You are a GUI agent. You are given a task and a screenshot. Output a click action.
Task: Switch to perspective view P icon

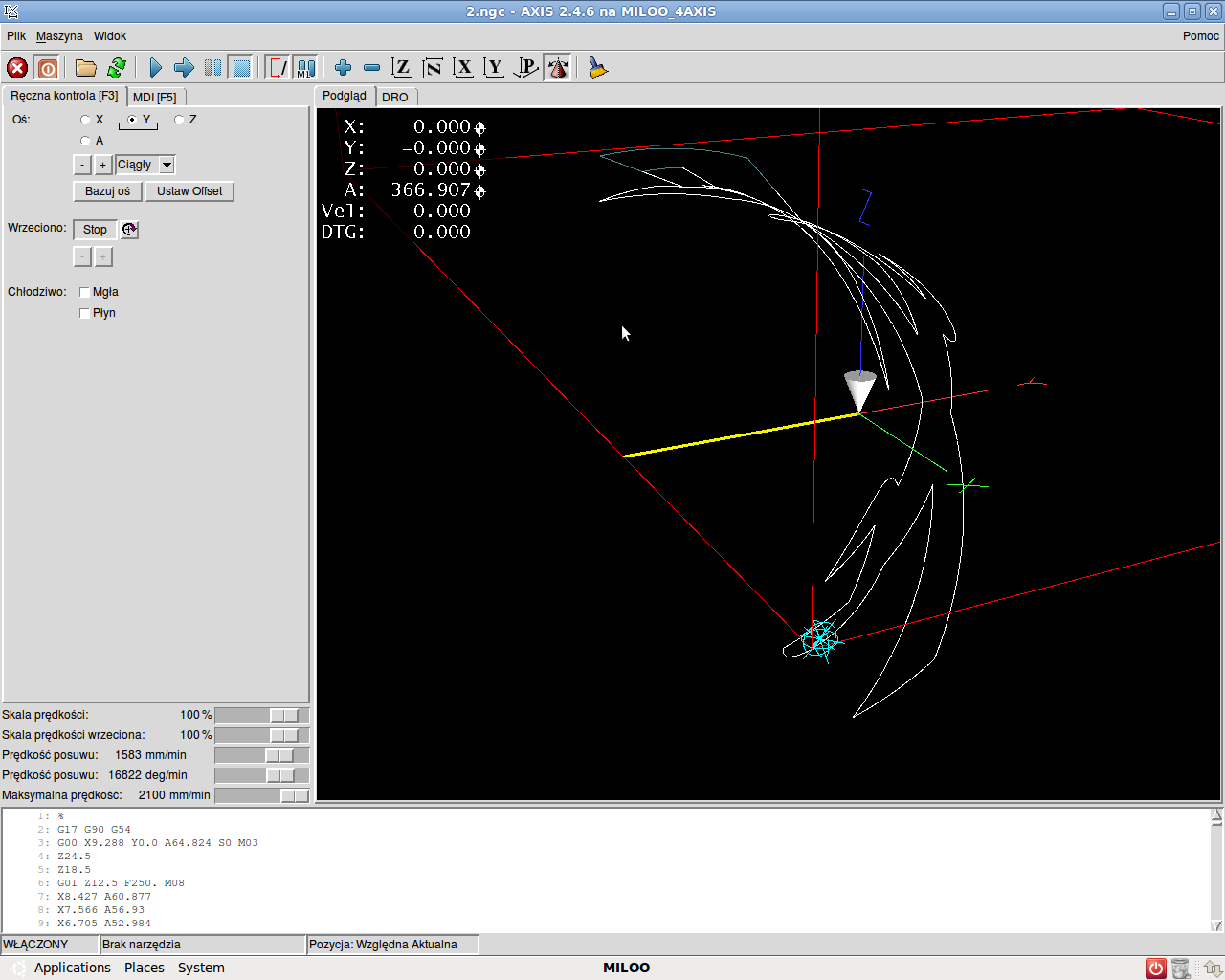(x=525, y=68)
